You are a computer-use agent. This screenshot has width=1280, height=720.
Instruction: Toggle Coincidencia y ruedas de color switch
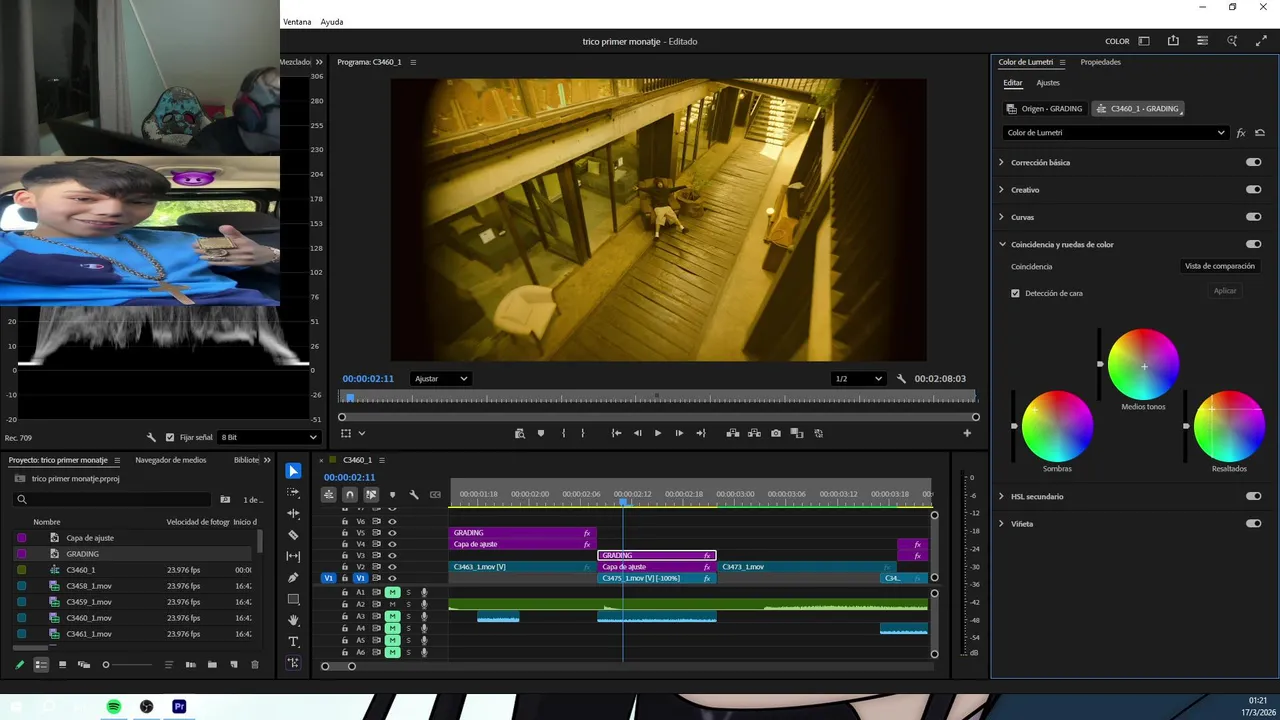pyautogui.click(x=1253, y=244)
